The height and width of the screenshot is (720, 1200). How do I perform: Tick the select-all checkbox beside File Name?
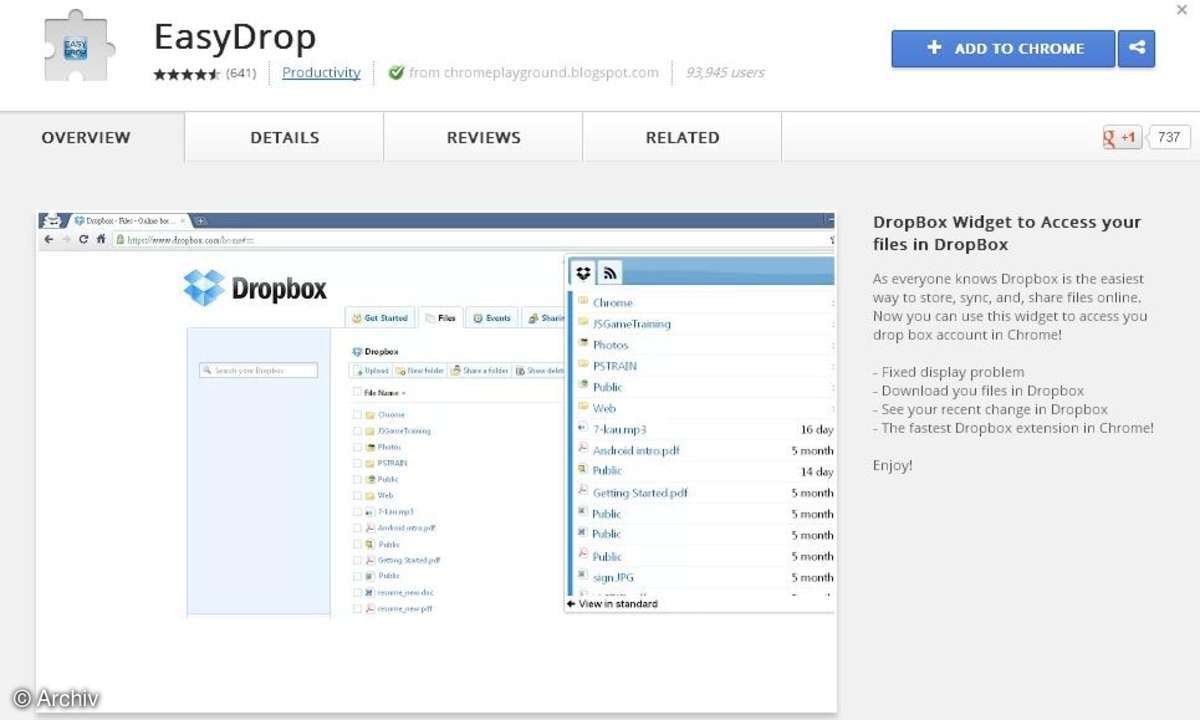tap(357, 393)
